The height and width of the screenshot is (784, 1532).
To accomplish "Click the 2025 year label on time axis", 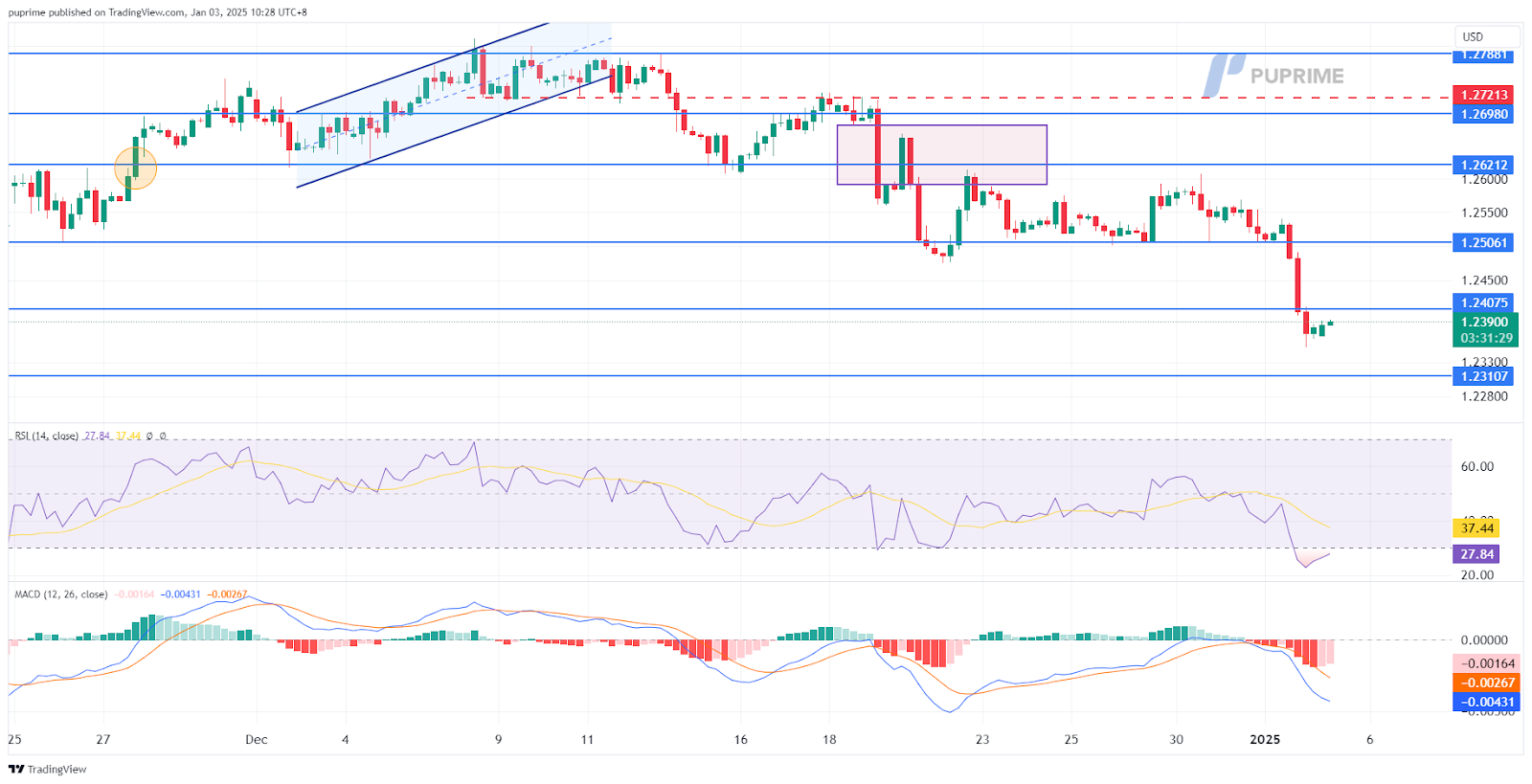I will tap(1266, 739).
